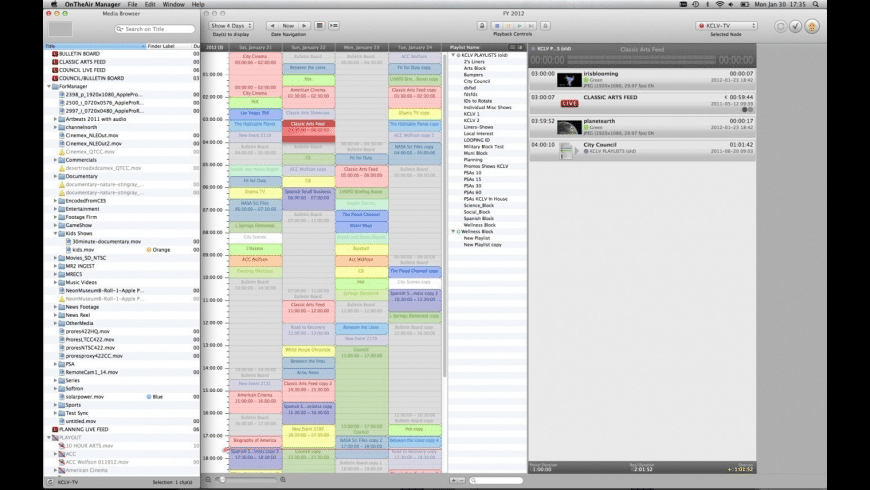Click the City Council playlist document icon
This screenshot has width=870, height=490.
point(566,151)
